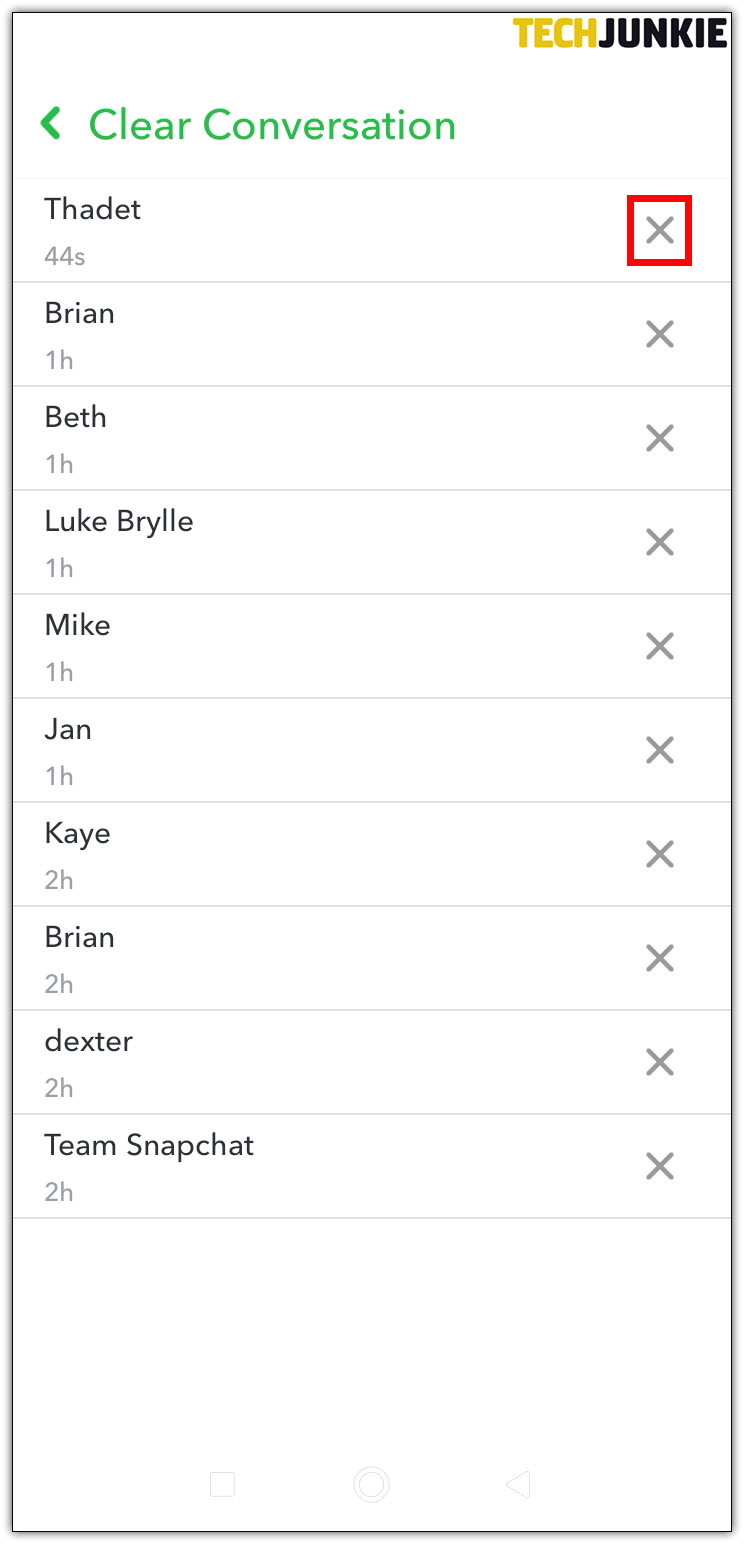Open recent apps with the square button
Image resolution: width=745 pixels, height=1545 pixels.
coord(222,1485)
